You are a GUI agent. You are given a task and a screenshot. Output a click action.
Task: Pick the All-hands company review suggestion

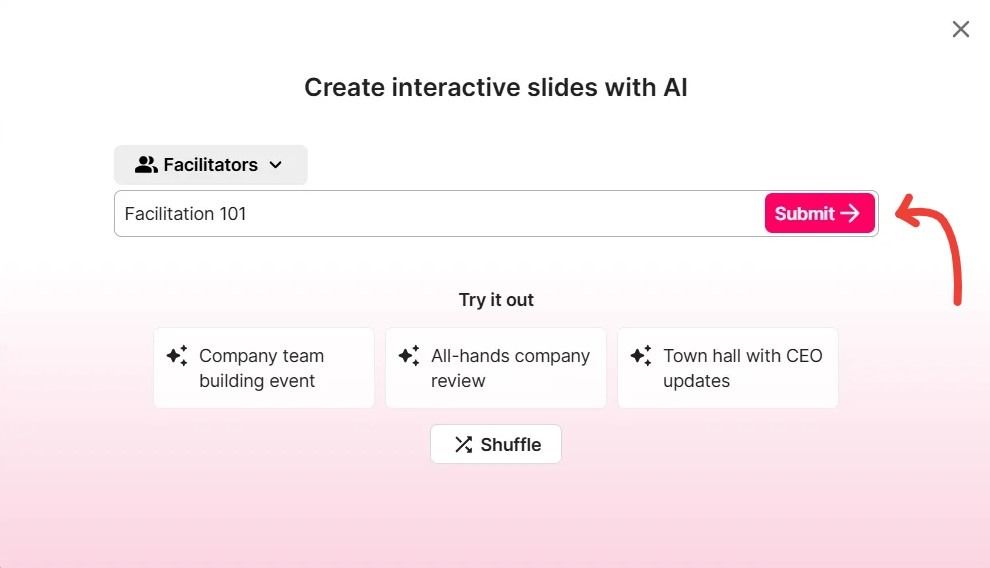tap(496, 368)
